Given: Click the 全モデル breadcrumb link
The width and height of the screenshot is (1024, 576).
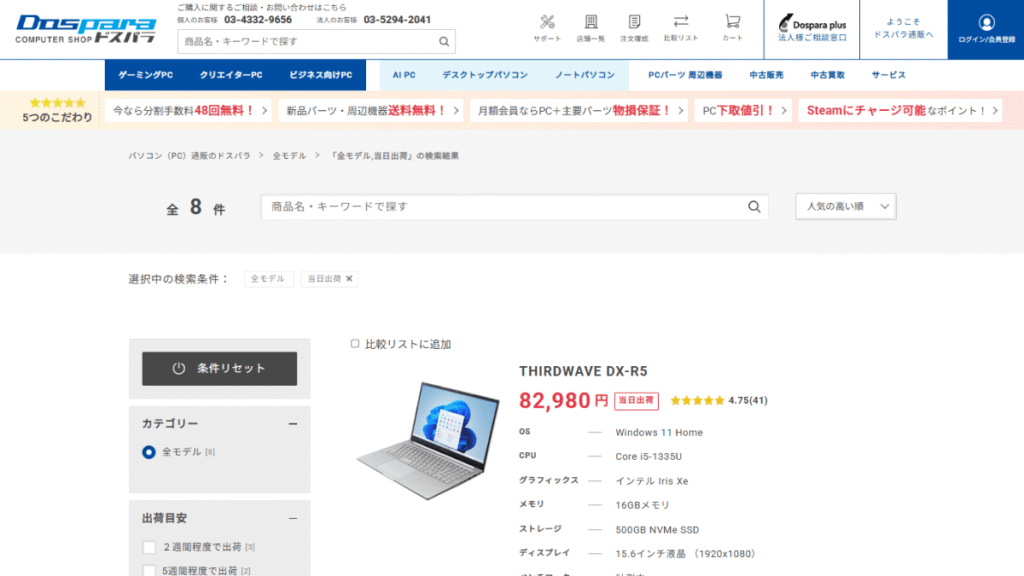Looking at the screenshot, I should pyautogui.click(x=289, y=156).
